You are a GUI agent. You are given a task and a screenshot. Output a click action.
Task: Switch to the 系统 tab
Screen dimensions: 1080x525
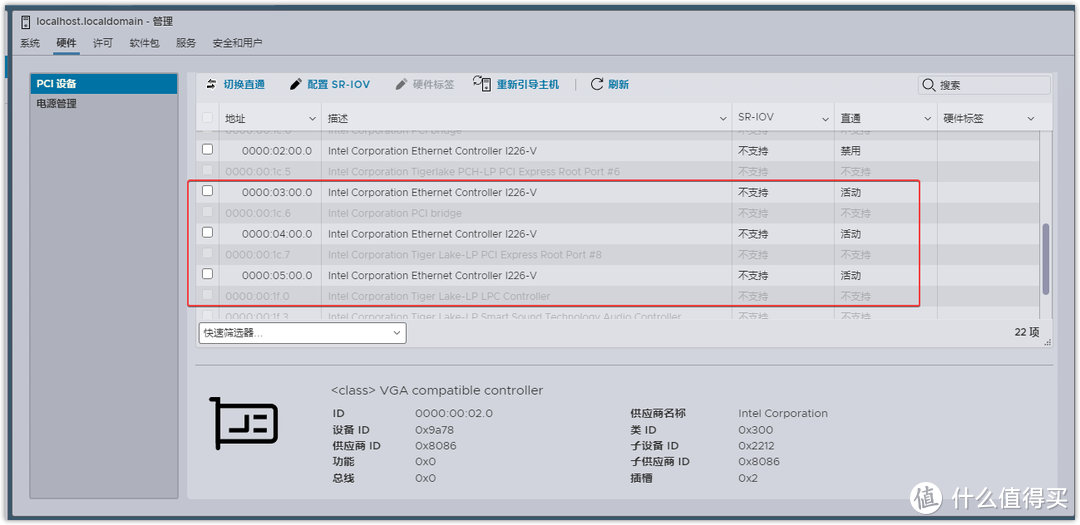point(30,43)
